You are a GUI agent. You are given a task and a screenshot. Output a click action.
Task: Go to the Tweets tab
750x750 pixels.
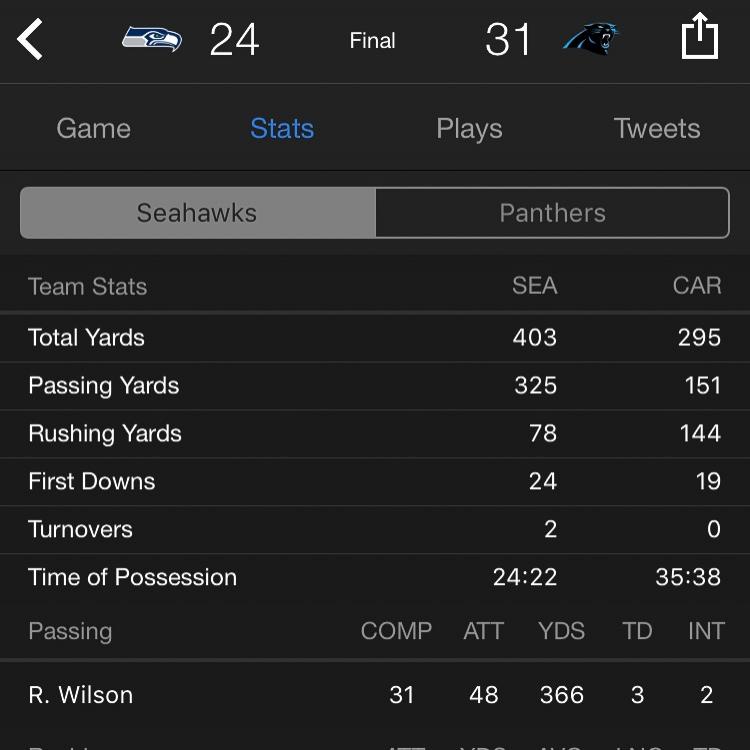(x=657, y=128)
